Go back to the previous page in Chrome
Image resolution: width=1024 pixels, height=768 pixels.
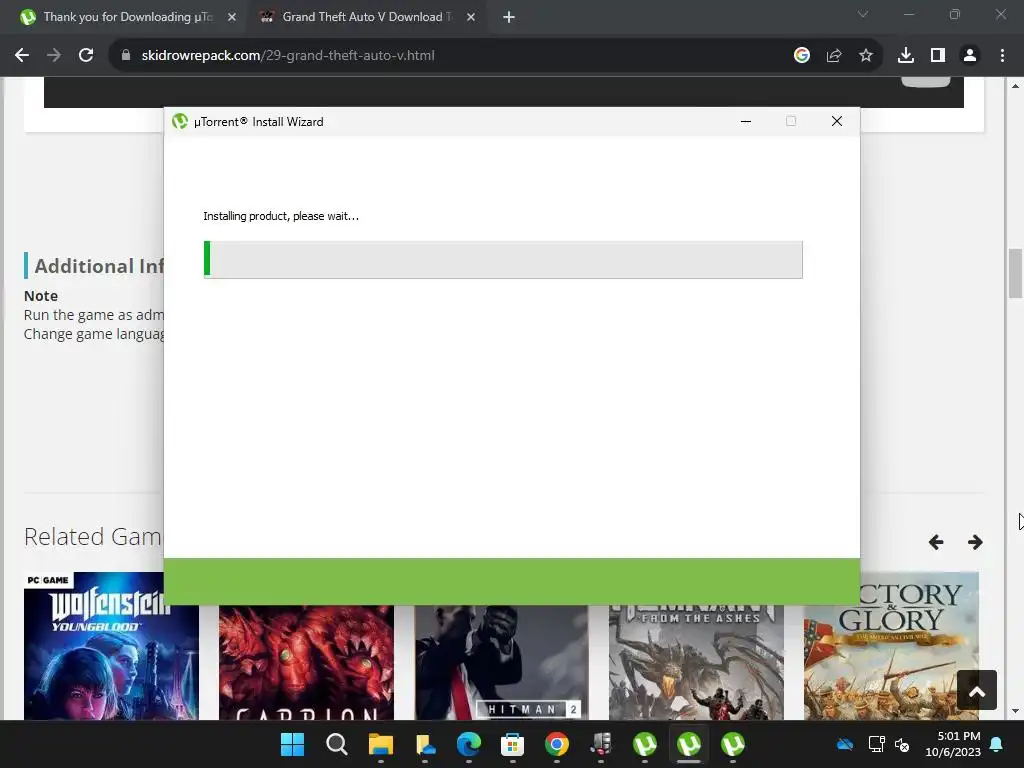22,56
